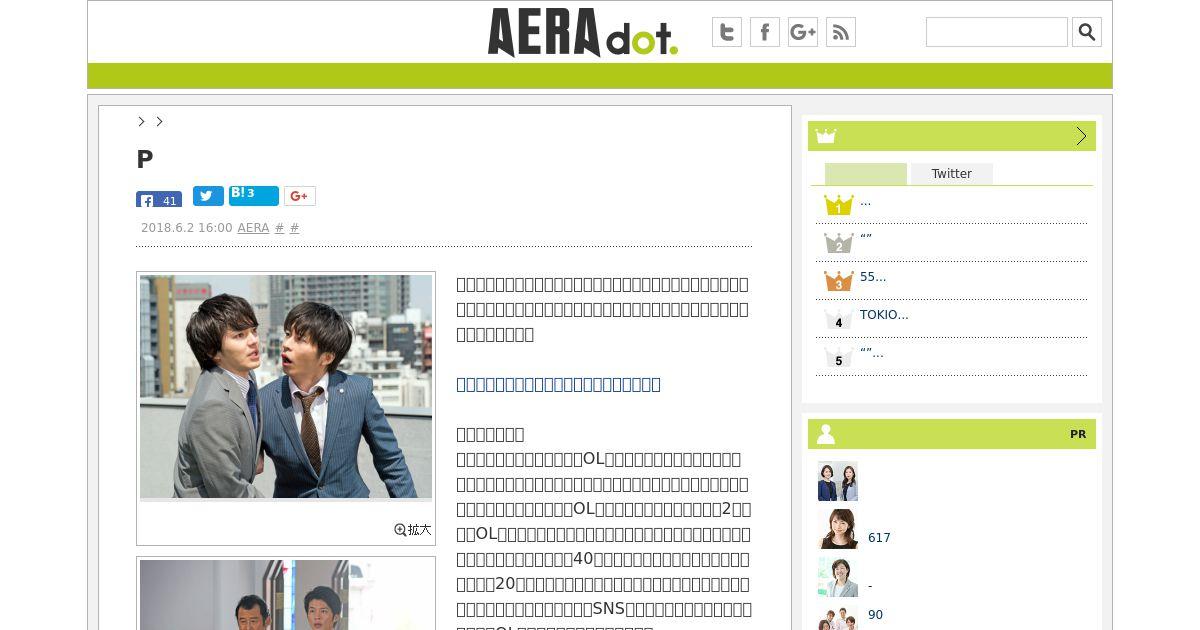Click the ranking crown icon header
This screenshot has width=1200, height=630.
click(x=826, y=136)
